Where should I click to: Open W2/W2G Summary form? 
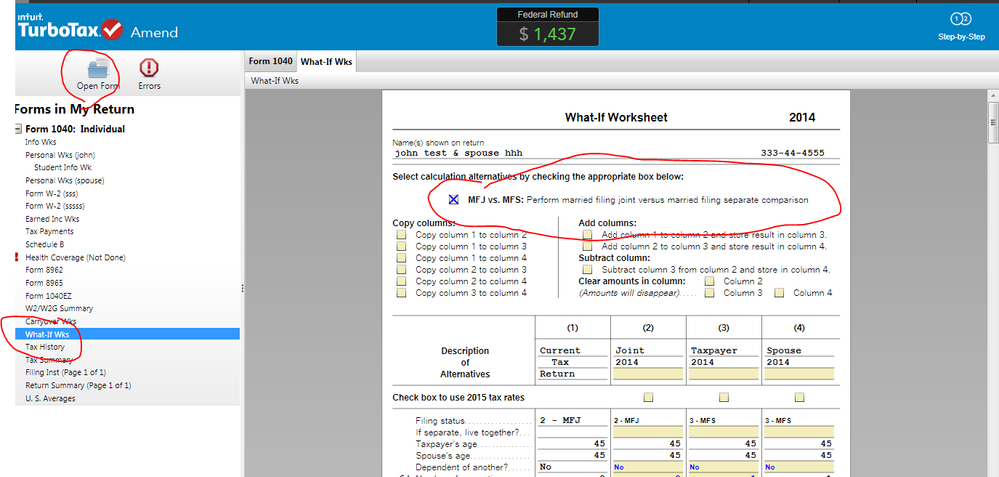tap(59, 308)
